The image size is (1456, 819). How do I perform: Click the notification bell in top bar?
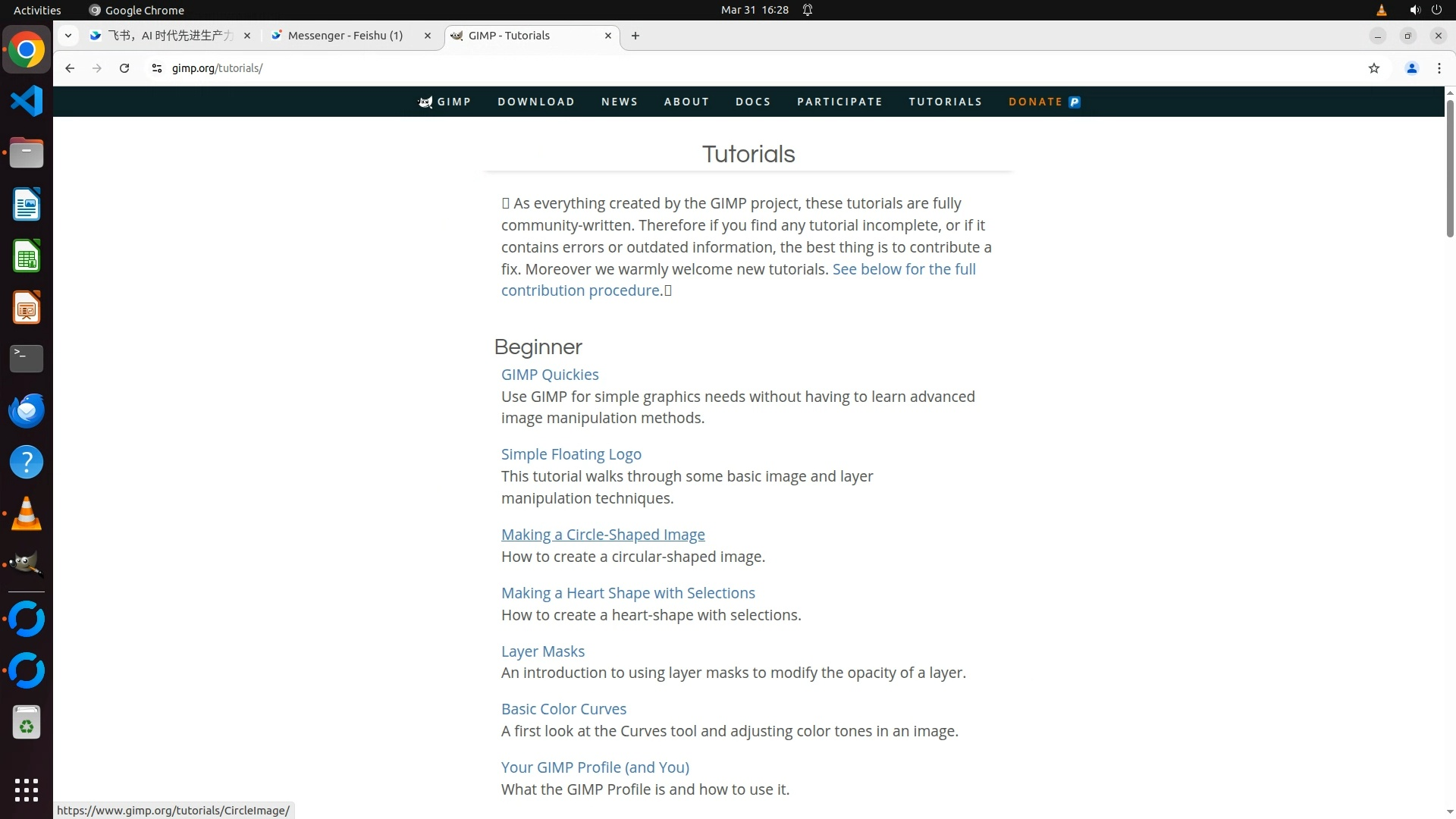(x=808, y=10)
